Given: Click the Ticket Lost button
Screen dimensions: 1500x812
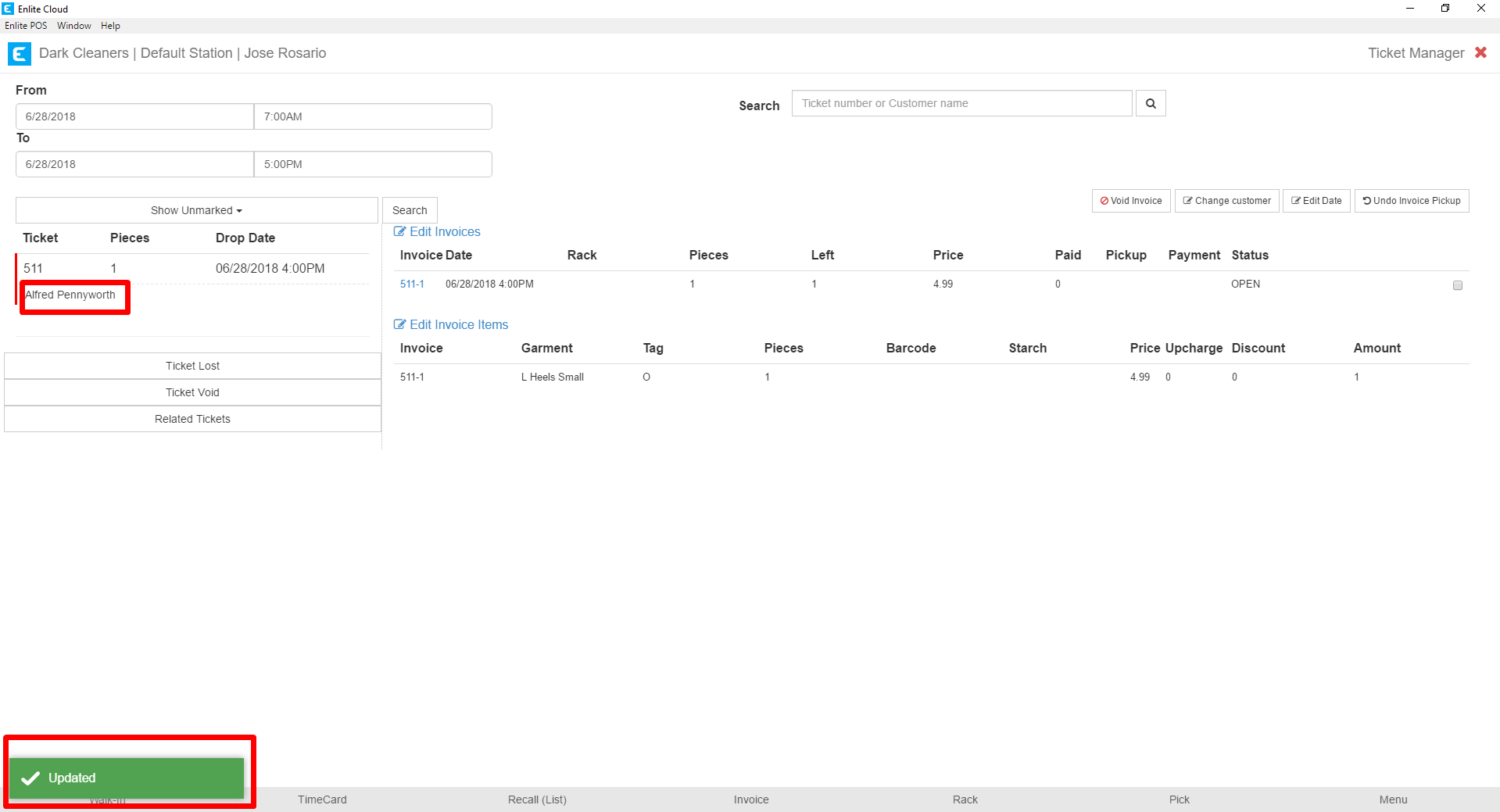Looking at the screenshot, I should (x=192, y=366).
